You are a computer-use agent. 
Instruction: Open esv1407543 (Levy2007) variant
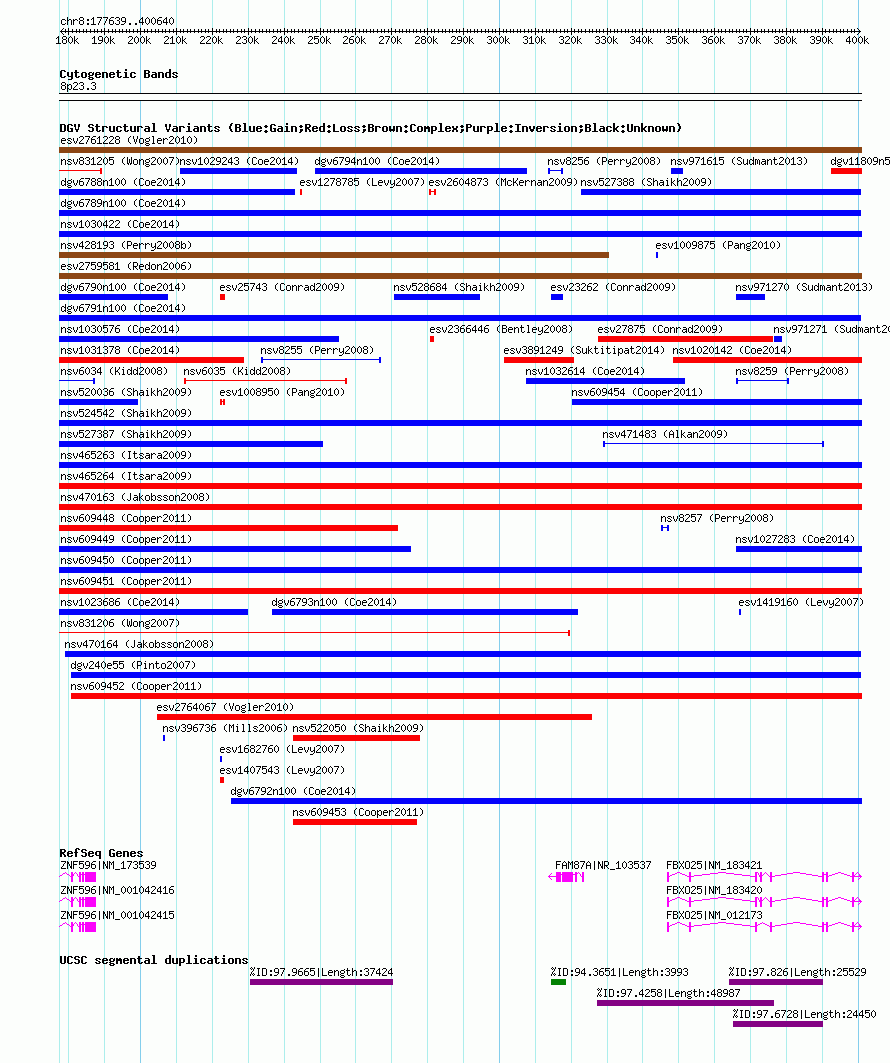pos(222,780)
